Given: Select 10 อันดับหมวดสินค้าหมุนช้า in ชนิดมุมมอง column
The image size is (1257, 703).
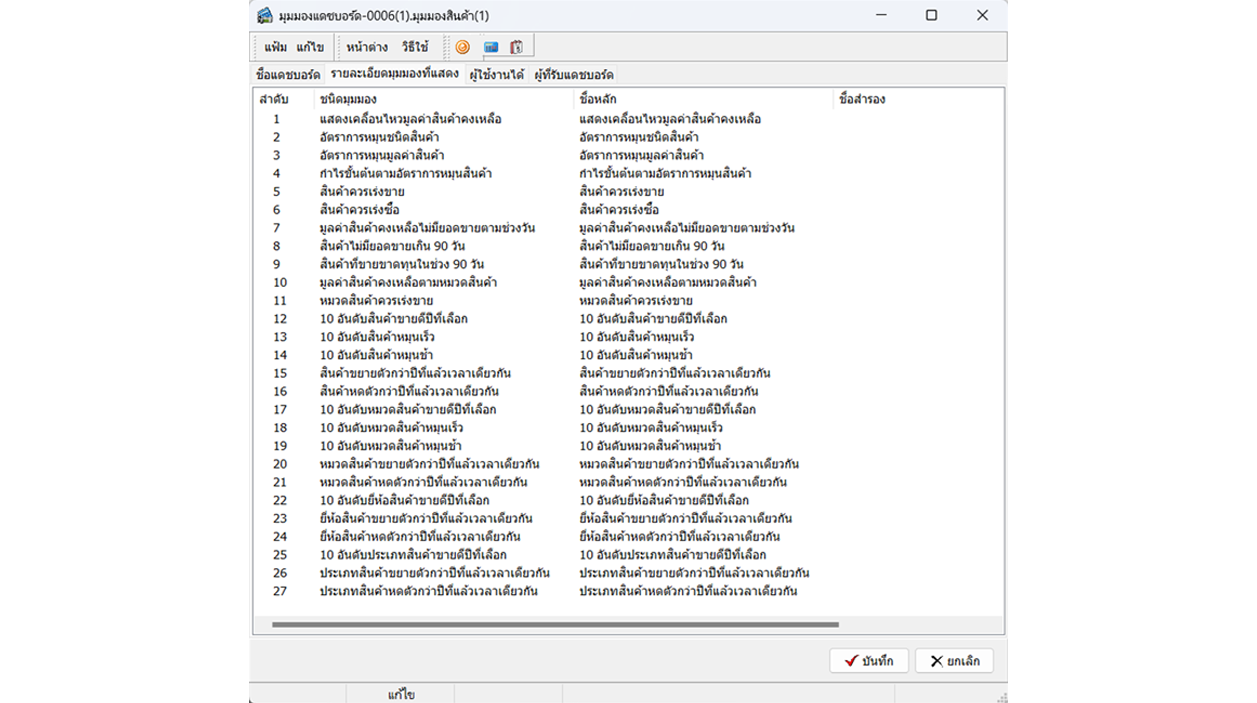Looking at the screenshot, I should click(392, 446).
